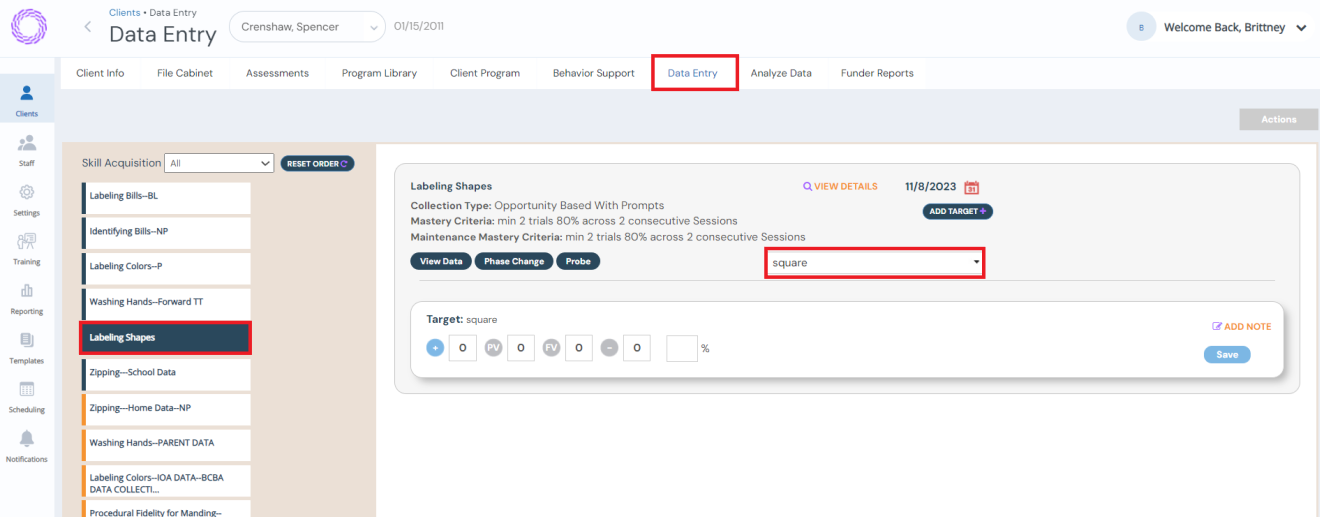Expand the Crenshaw, Spencer client dropdown

click(307, 27)
